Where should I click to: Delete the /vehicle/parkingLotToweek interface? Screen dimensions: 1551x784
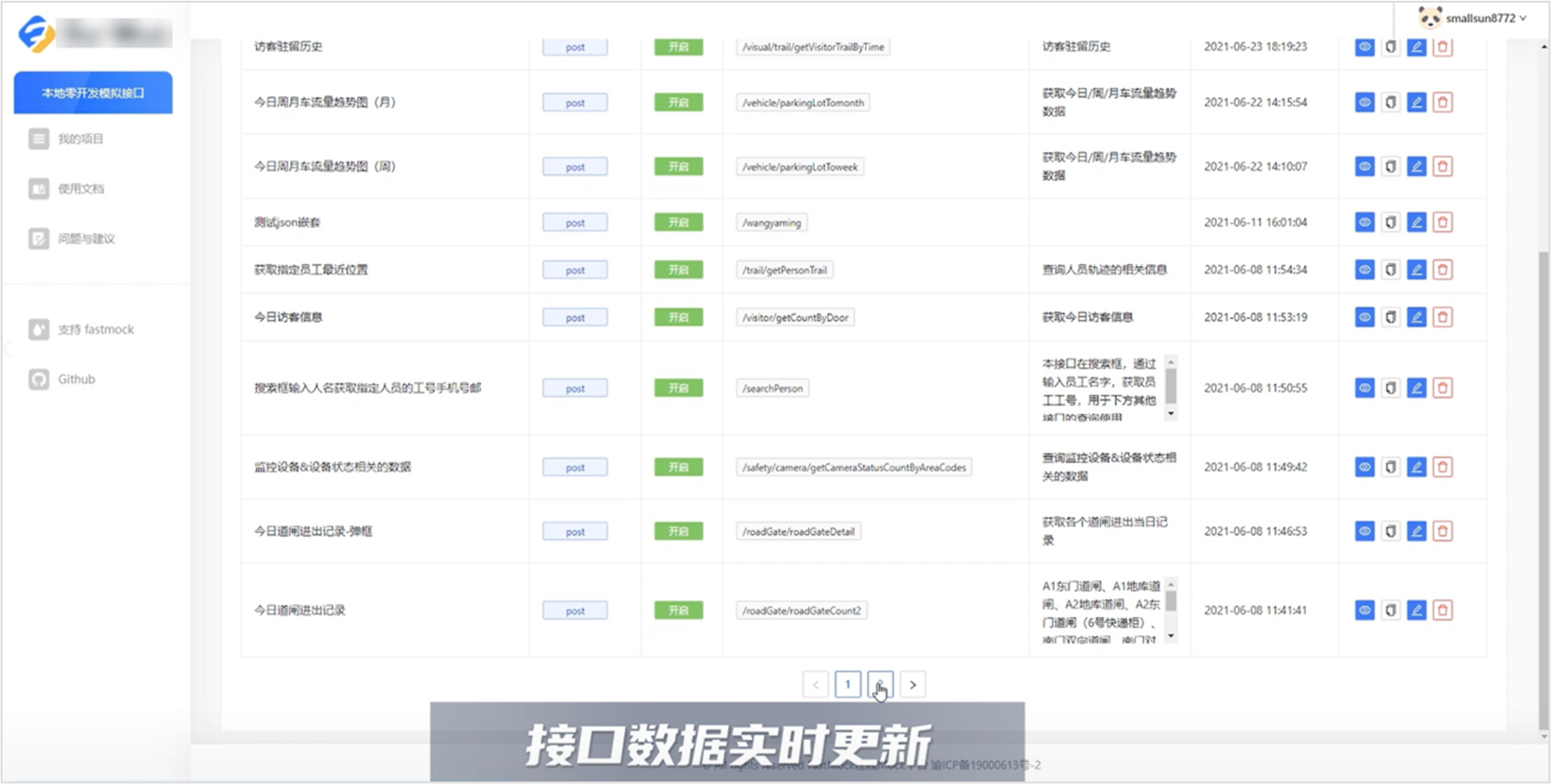coord(1442,167)
